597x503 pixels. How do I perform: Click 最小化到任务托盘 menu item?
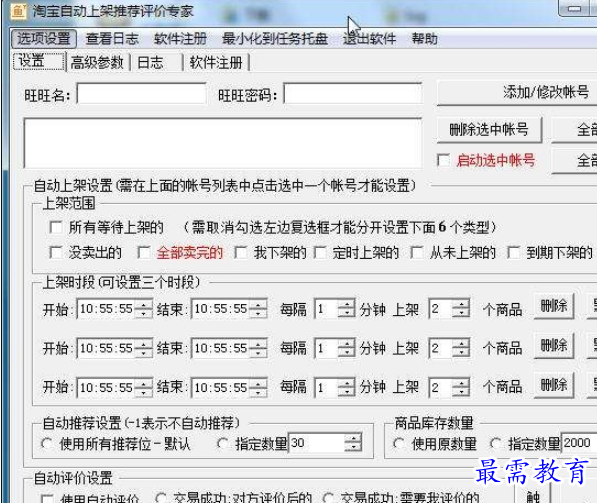point(275,39)
